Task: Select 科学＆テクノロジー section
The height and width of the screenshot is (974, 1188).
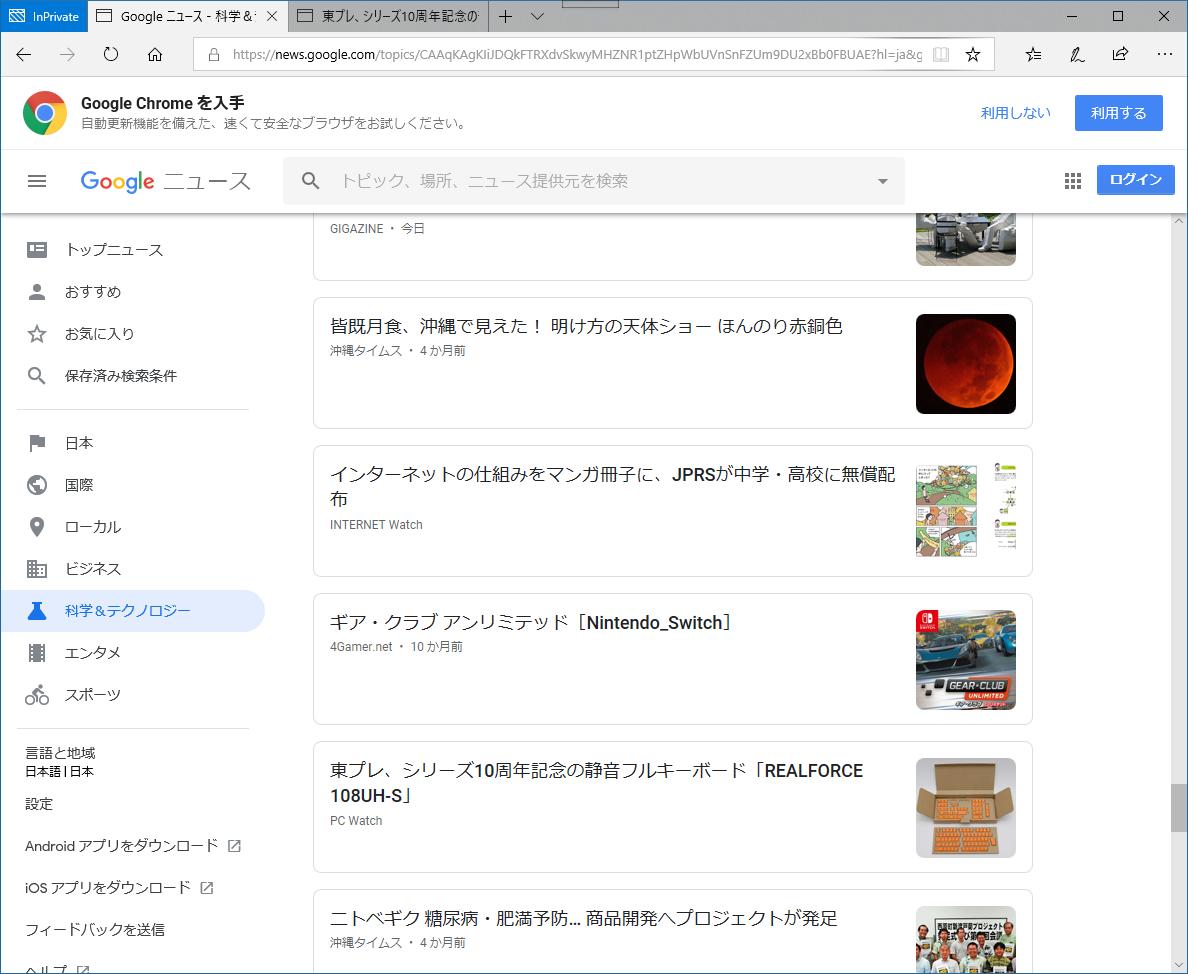Action: pyautogui.click(x=133, y=610)
